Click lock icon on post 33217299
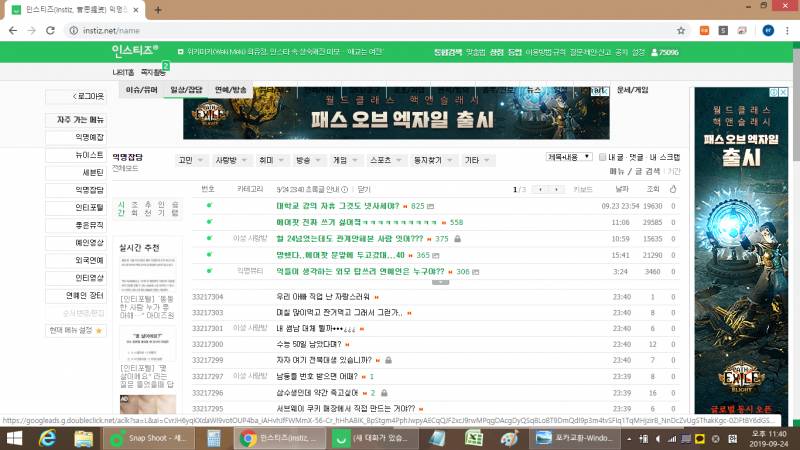The height and width of the screenshot is (450, 800). [388, 360]
